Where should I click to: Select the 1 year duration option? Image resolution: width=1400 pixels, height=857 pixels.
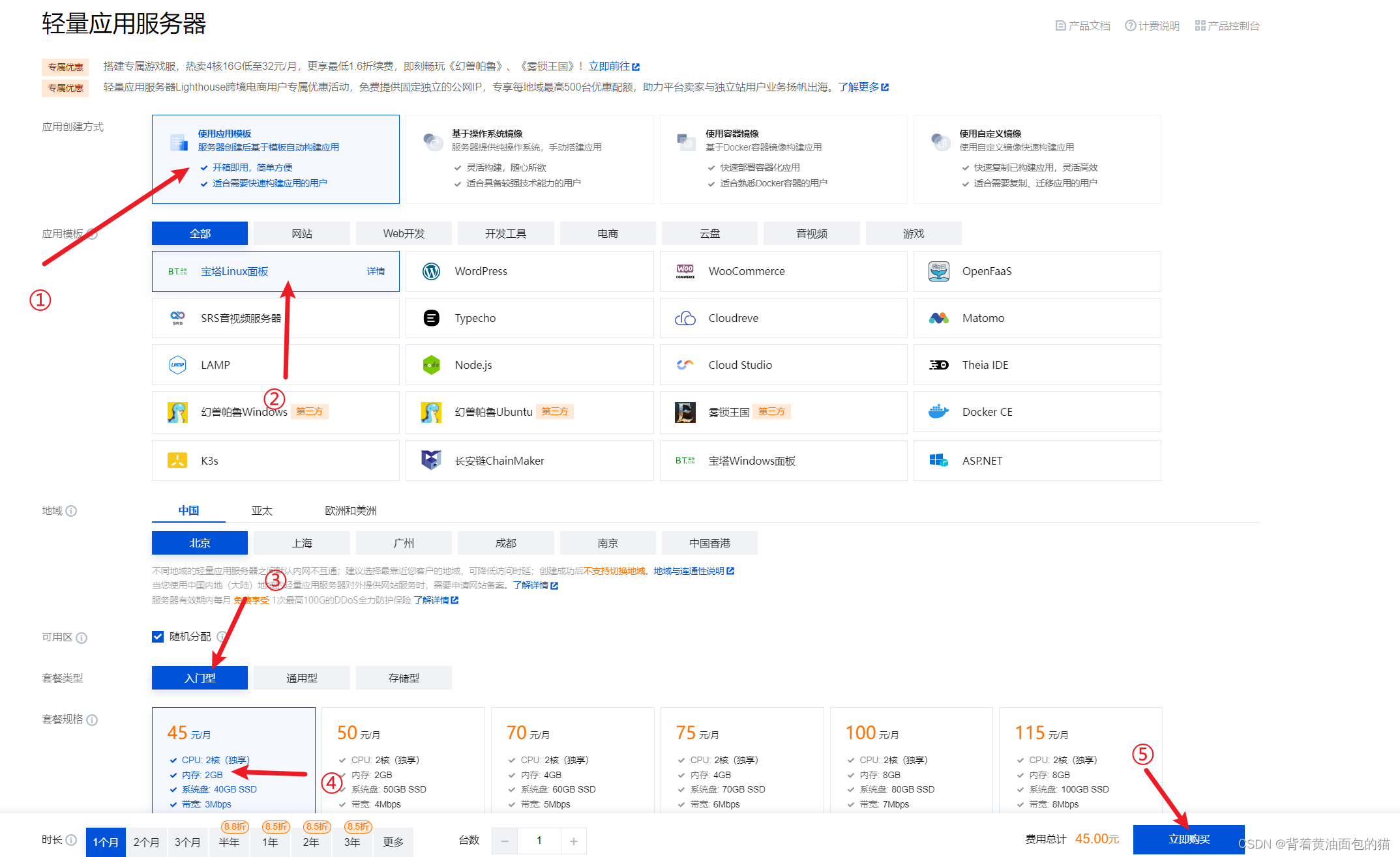click(270, 842)
